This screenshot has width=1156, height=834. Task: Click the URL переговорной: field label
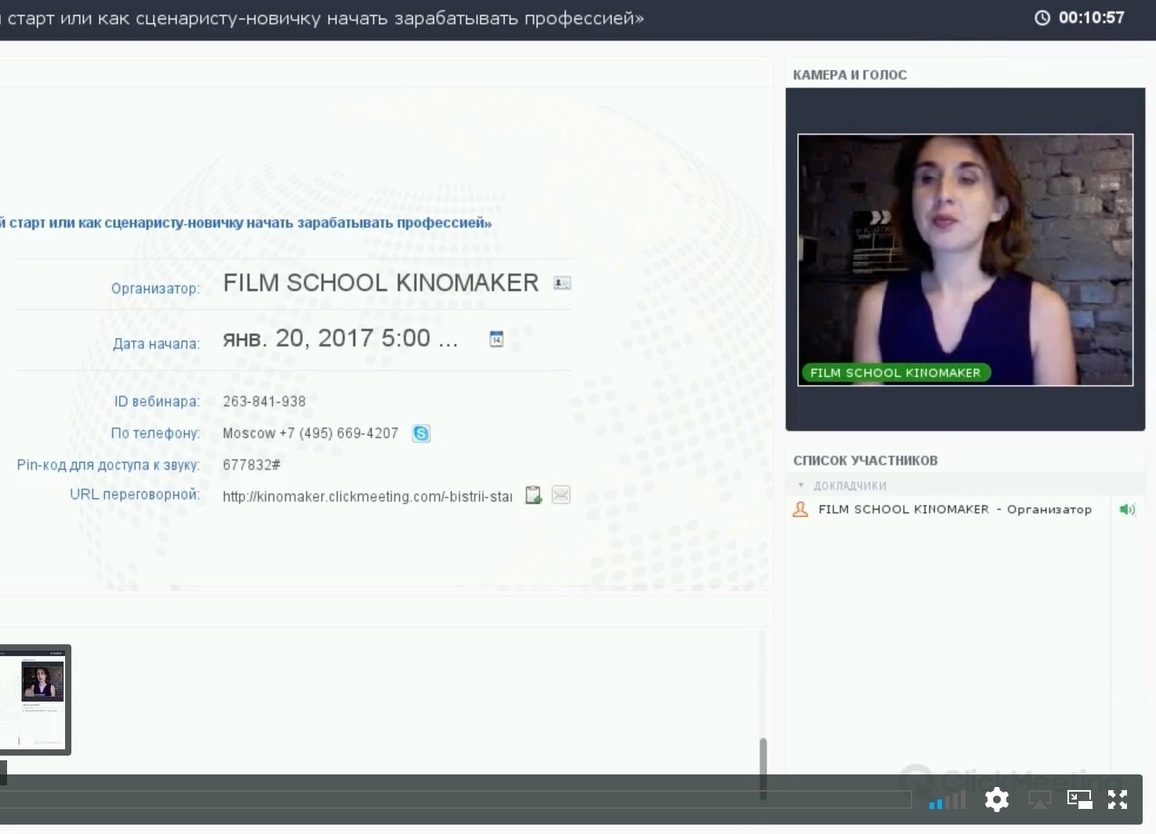(135, 494)
